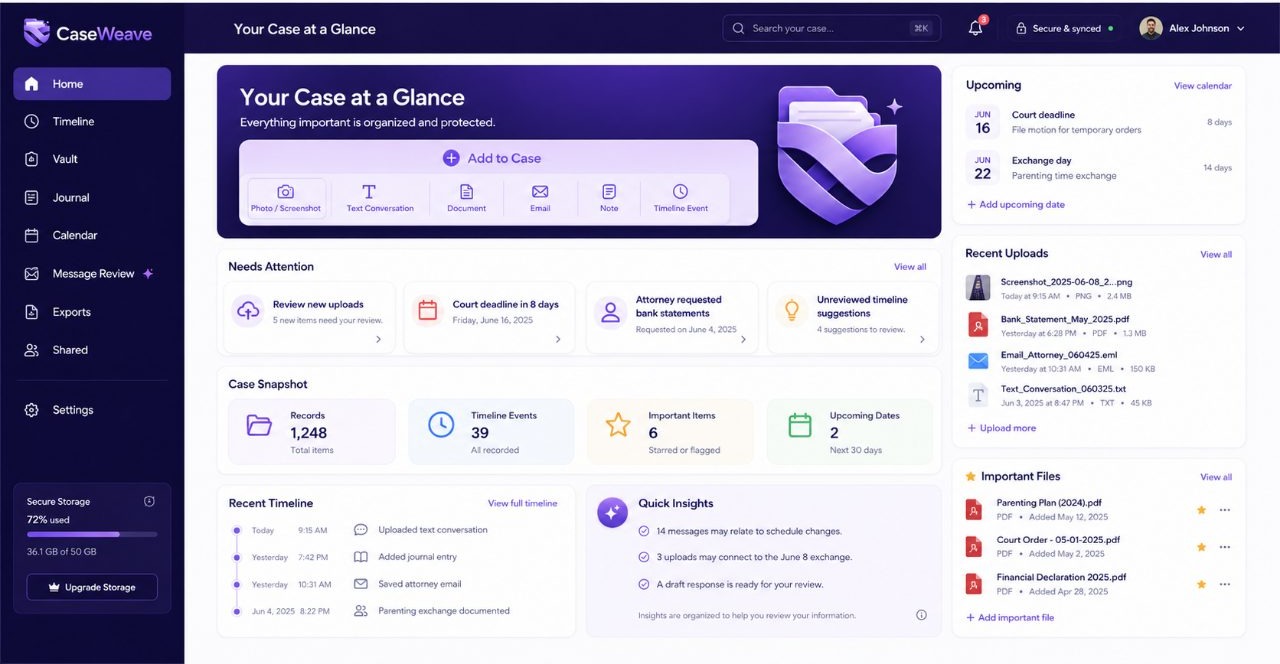The height and width of the screenshot is (664, 1280).
Task: Check the 14 messages schedule changes insight
Action: pos(644,531)
